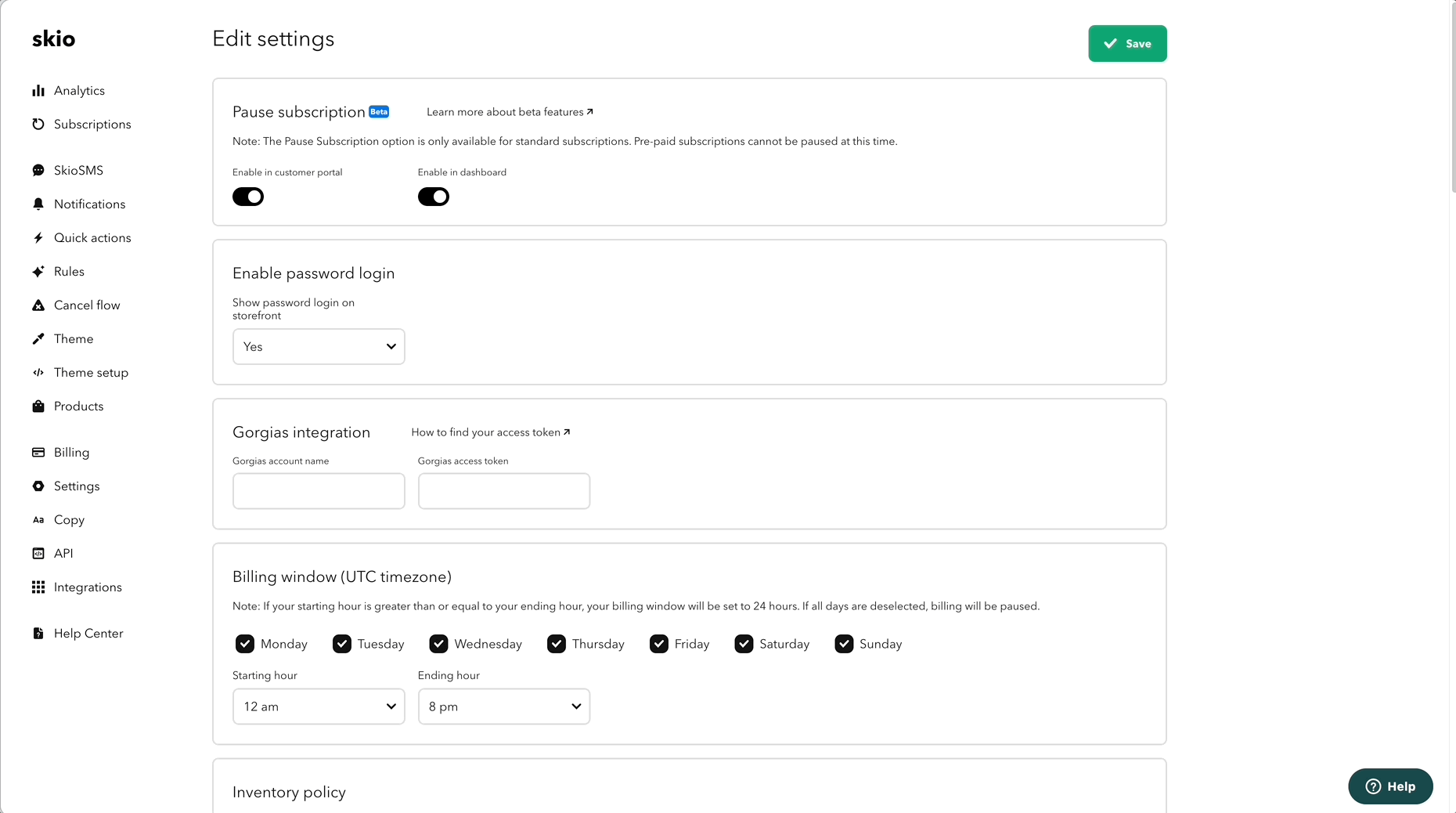This screenshot has width=1456, height=813.
Task: Click the Rules sparkle icon
Action: point(38,272)
